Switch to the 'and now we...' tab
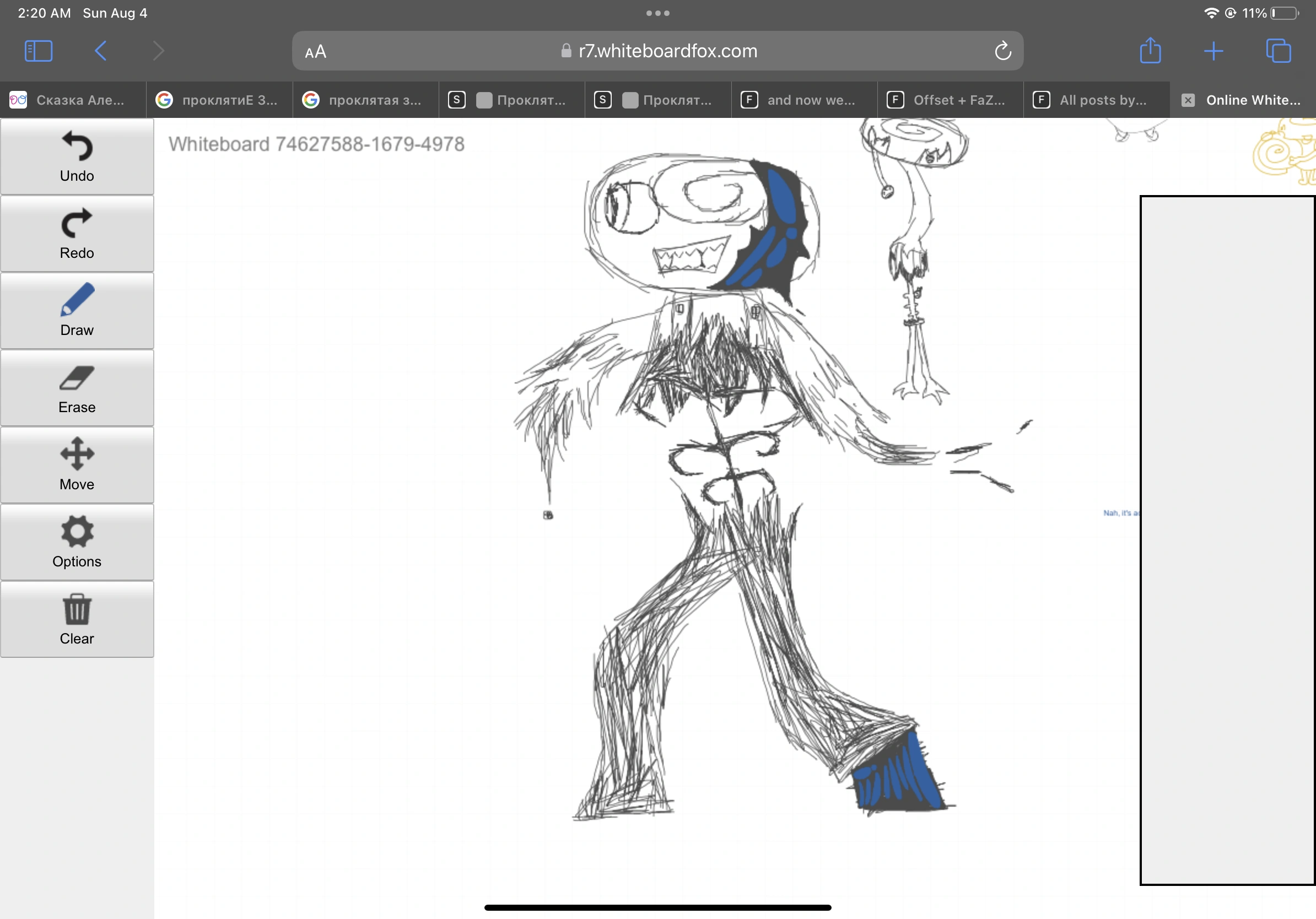 click(803, 100)
